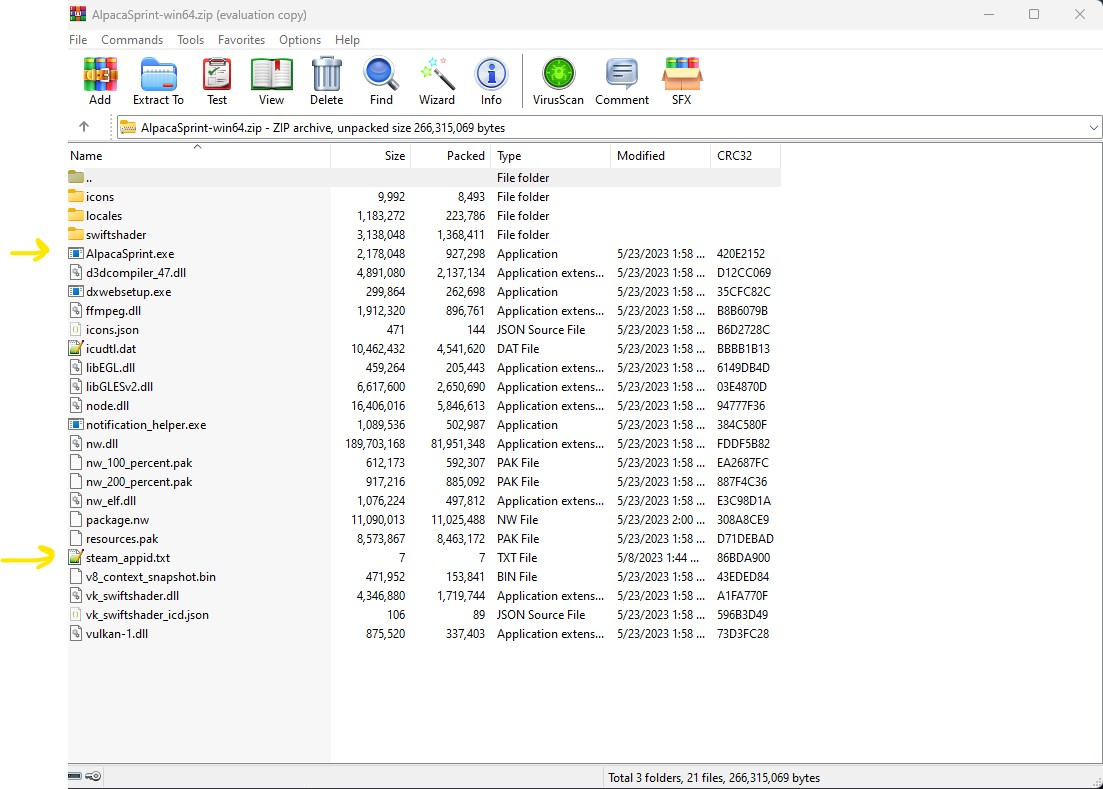The width and height of the screenshot is (1103, 789).
Task: Click the parent folder '..' icon
Action: pyautogui.click(x=76, y=177)
